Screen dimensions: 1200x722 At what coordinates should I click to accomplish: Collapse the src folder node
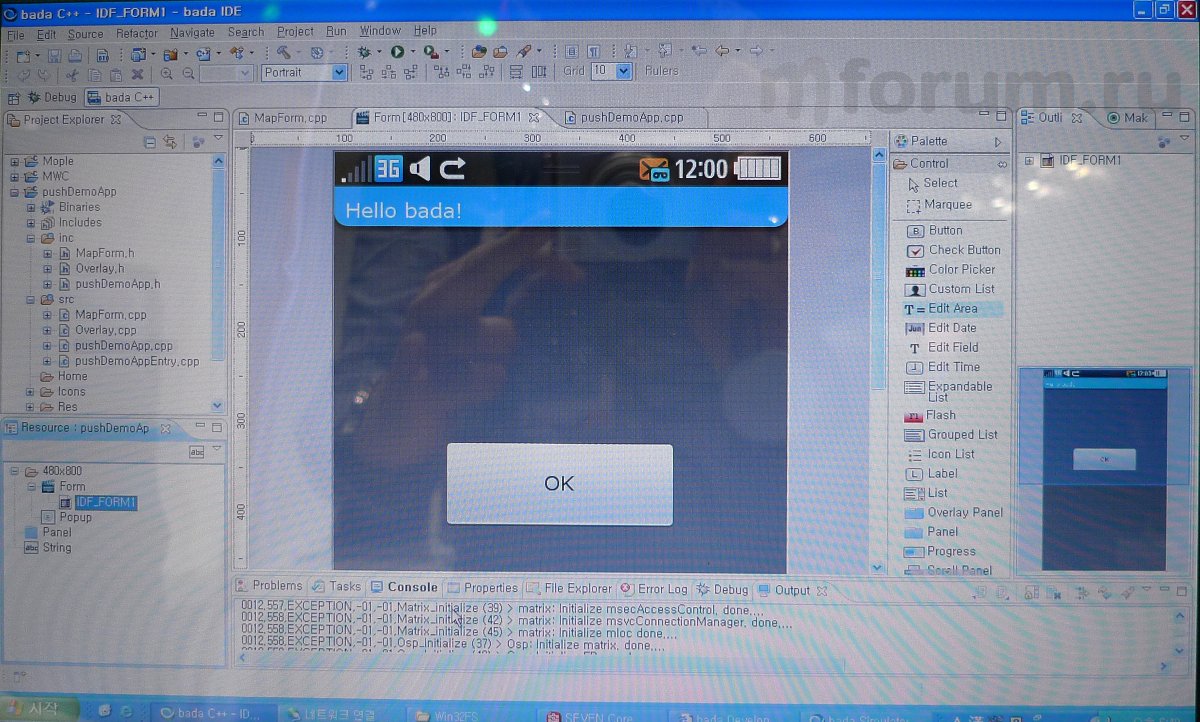(x=31, y=299)
